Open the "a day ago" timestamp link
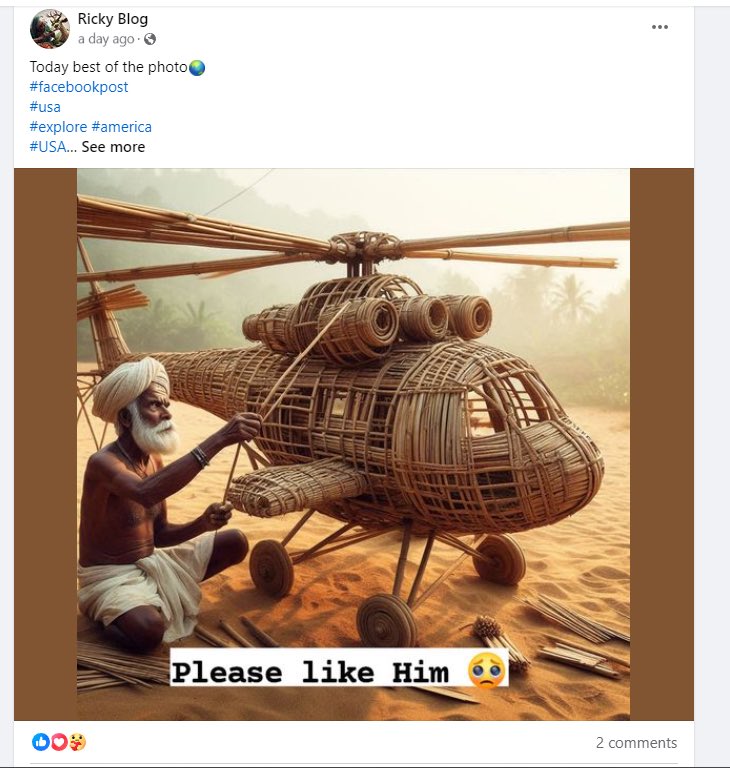Image resolution: width=730 pixels, height=768 pixels. click(105, 39)
